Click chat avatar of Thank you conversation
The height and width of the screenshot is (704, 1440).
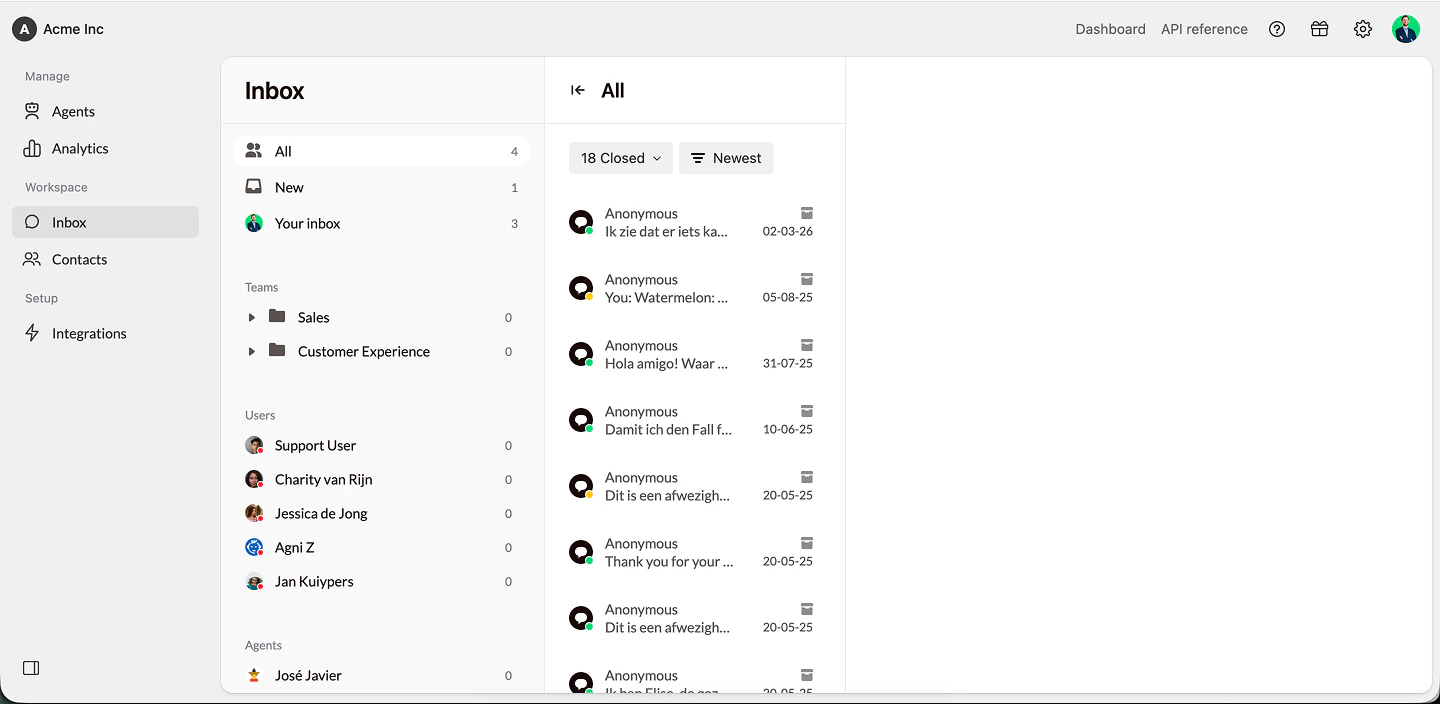coord(581,552)
